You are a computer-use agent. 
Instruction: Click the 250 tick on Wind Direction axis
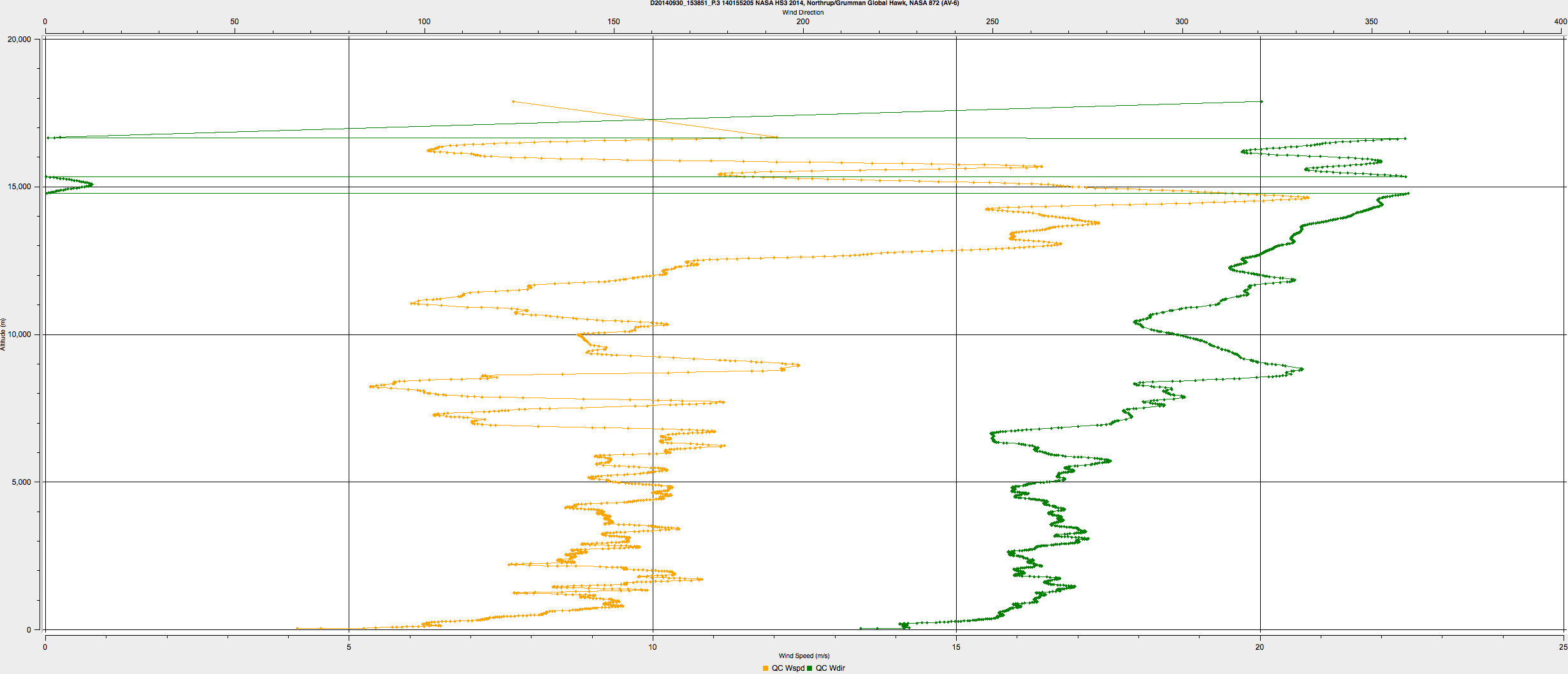coord(992,22)
